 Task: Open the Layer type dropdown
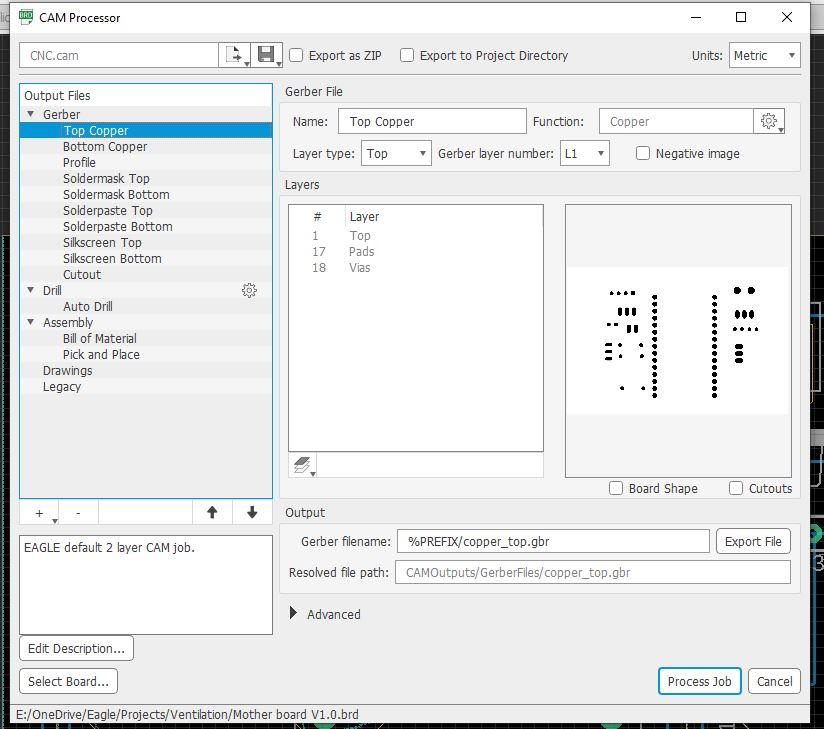click(x=396, y=153)
